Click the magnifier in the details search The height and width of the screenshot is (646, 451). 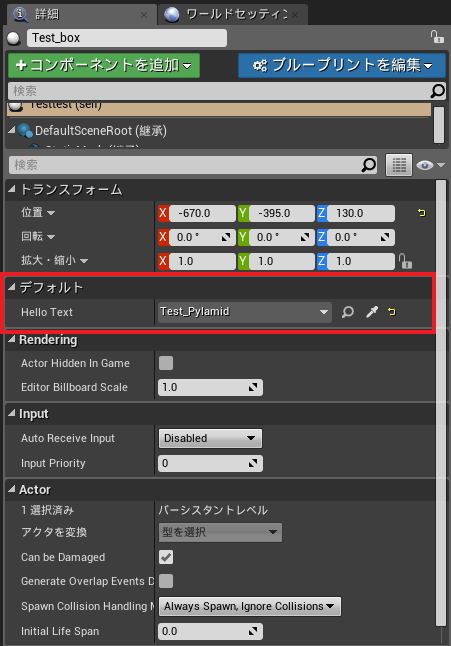(369, 165)
